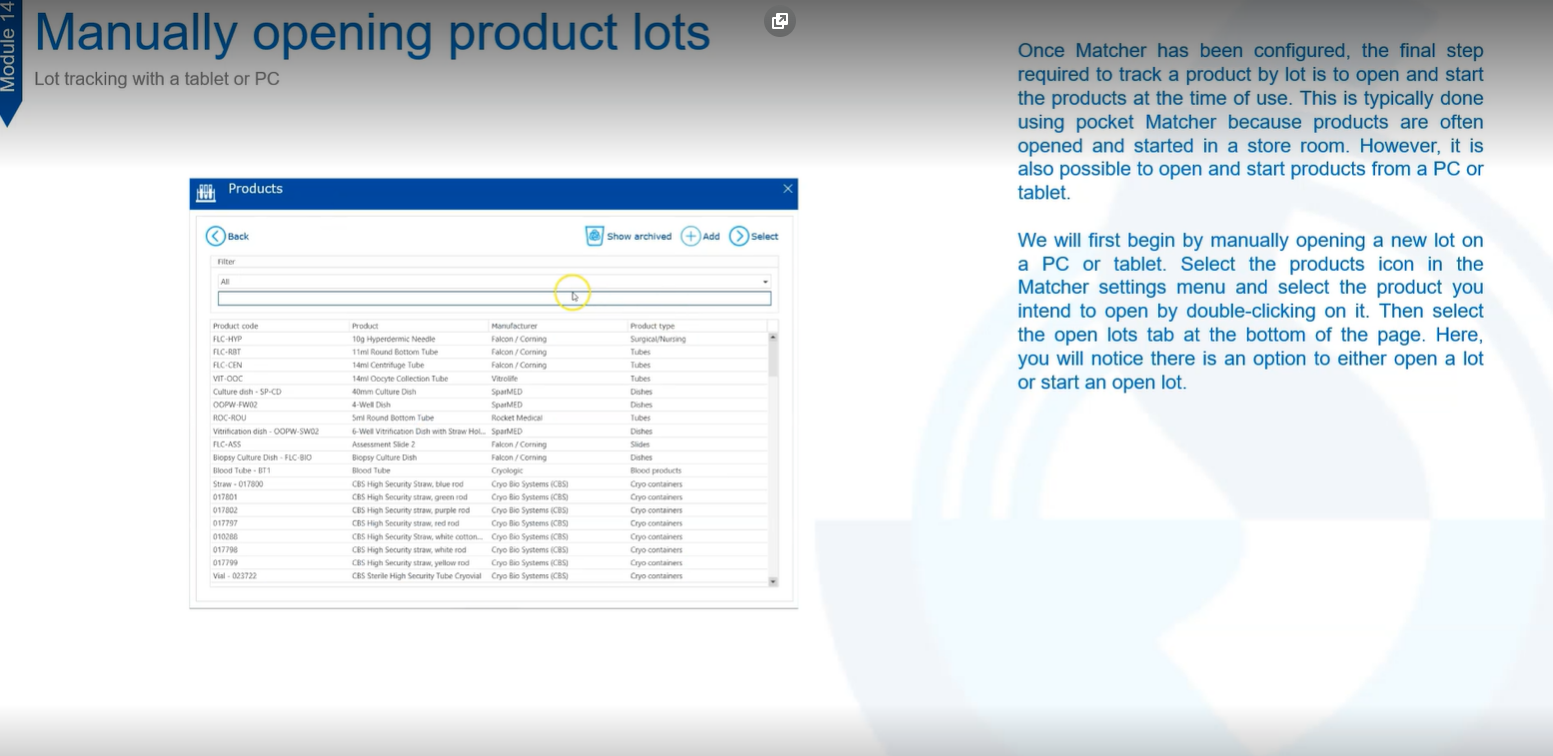1553x756 pixels.
Task: Pick the ROC-ROU 5ml Round Bottom Tube row
Action: 400,418
